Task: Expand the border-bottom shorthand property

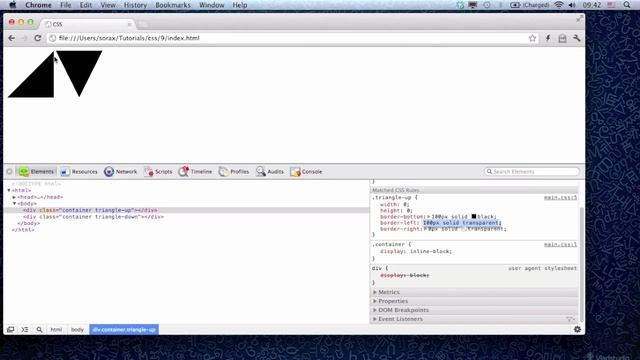Action: [429, 217]
